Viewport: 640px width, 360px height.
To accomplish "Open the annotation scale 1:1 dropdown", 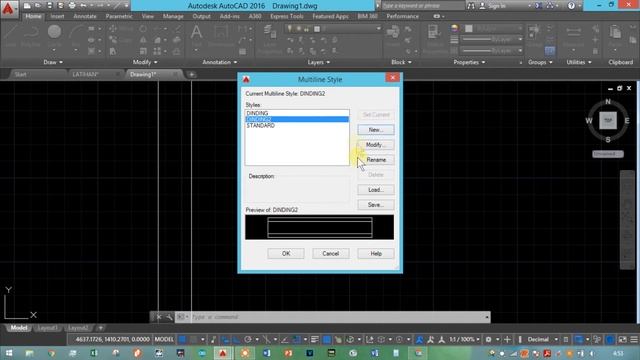I will [464, 339].
